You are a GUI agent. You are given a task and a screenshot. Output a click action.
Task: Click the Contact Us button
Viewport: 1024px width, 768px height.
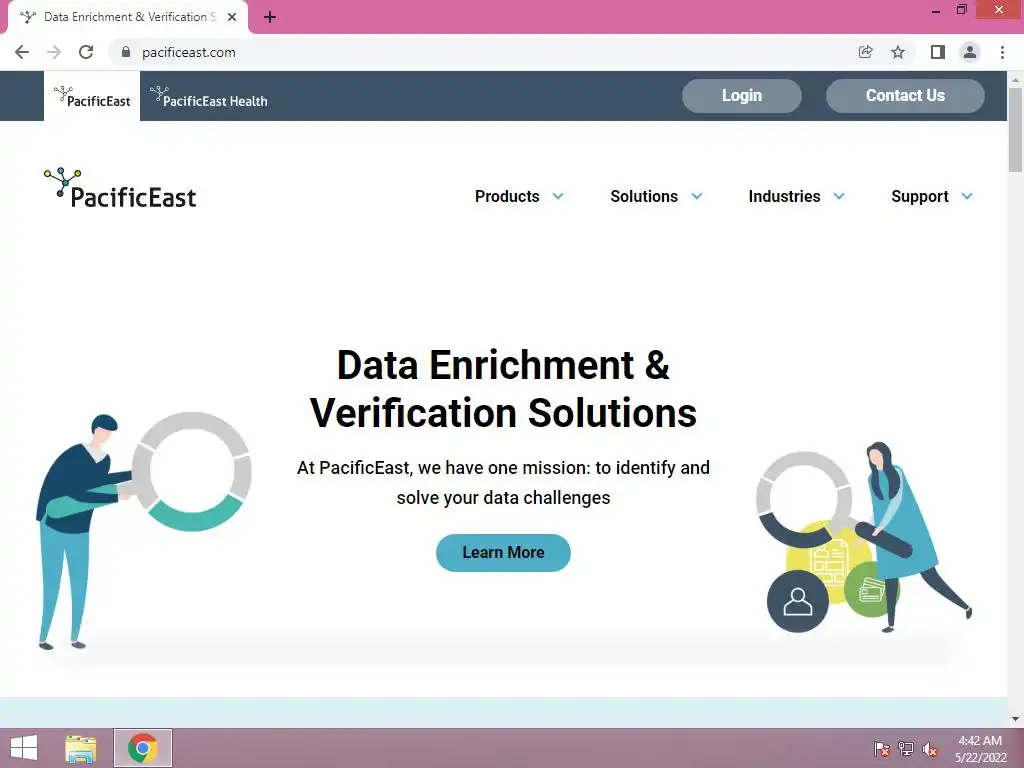pyautogui.click(x=905, y=95)
